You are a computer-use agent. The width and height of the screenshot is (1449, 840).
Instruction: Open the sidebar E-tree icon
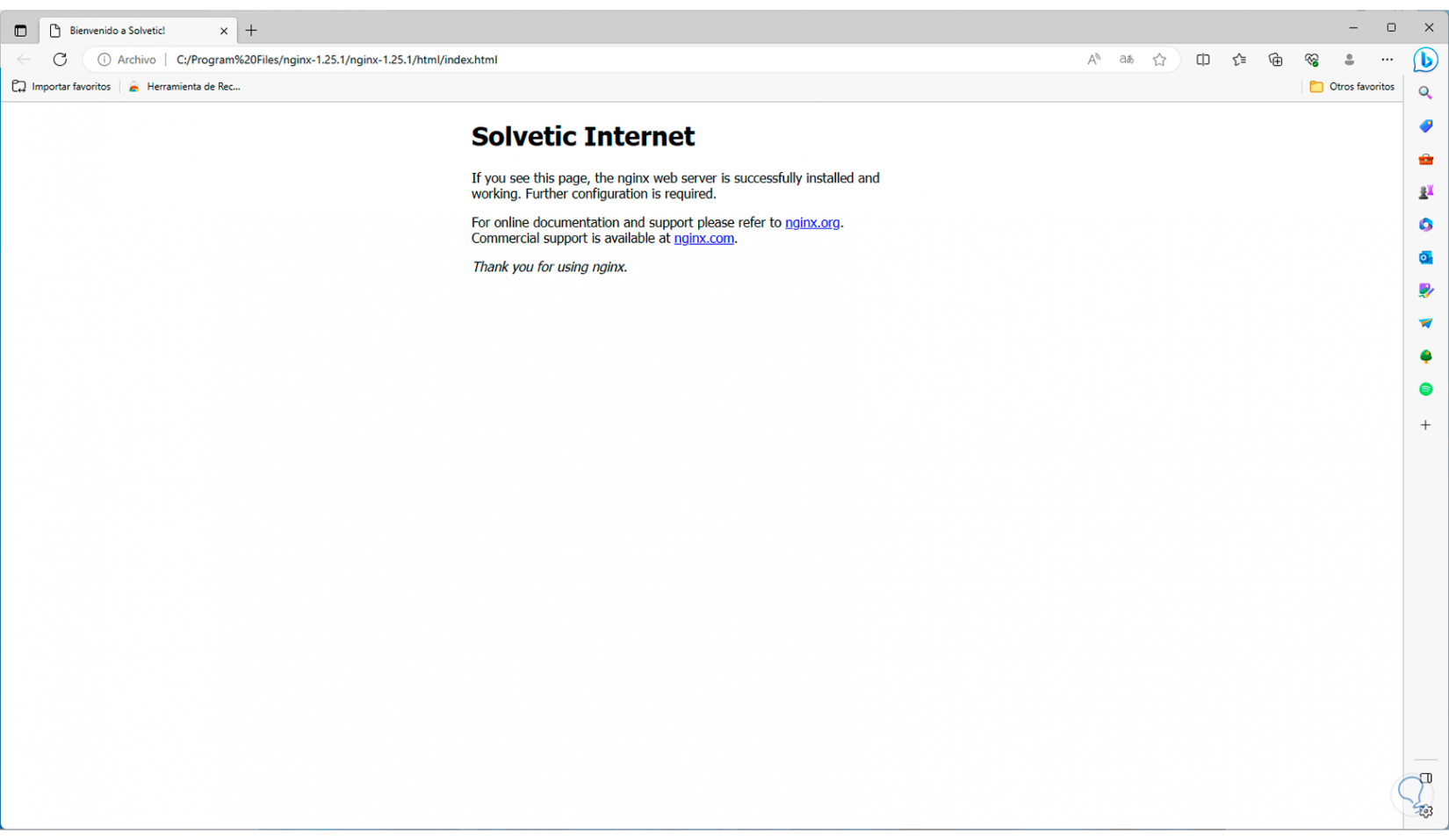coord(1425,356)
